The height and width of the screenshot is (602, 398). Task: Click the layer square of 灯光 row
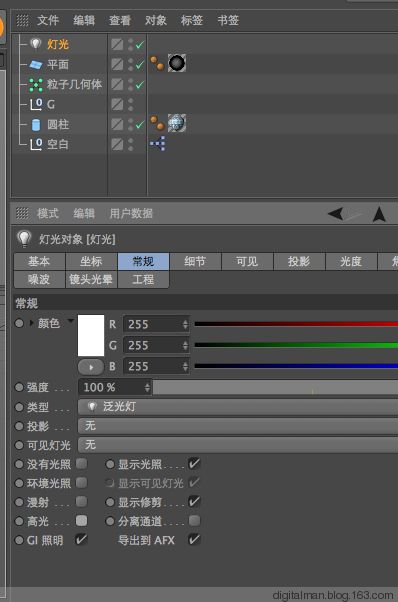point(117,44)
